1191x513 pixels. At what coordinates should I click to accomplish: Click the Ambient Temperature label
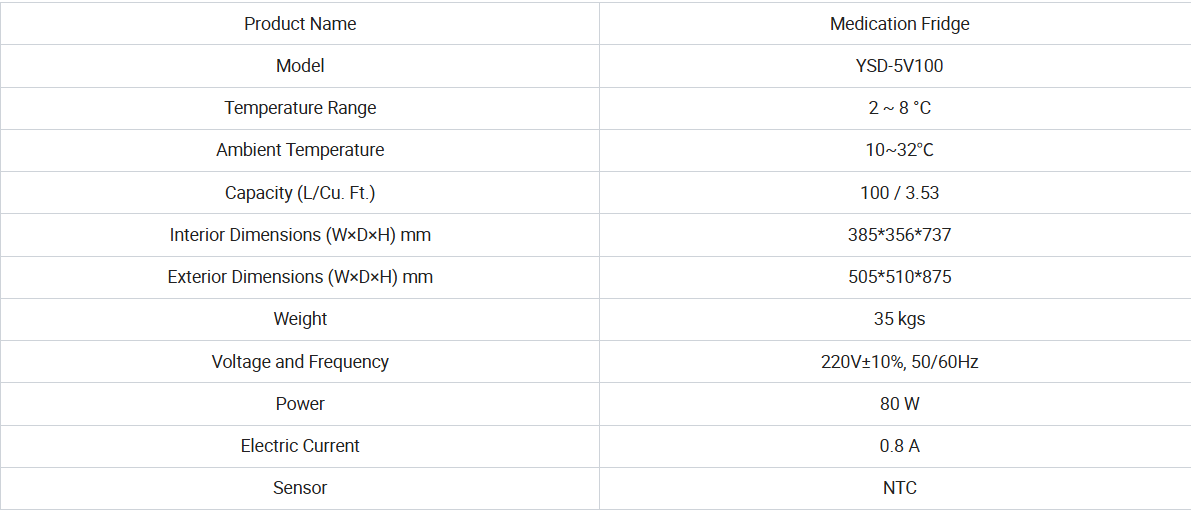pos(300,150)
